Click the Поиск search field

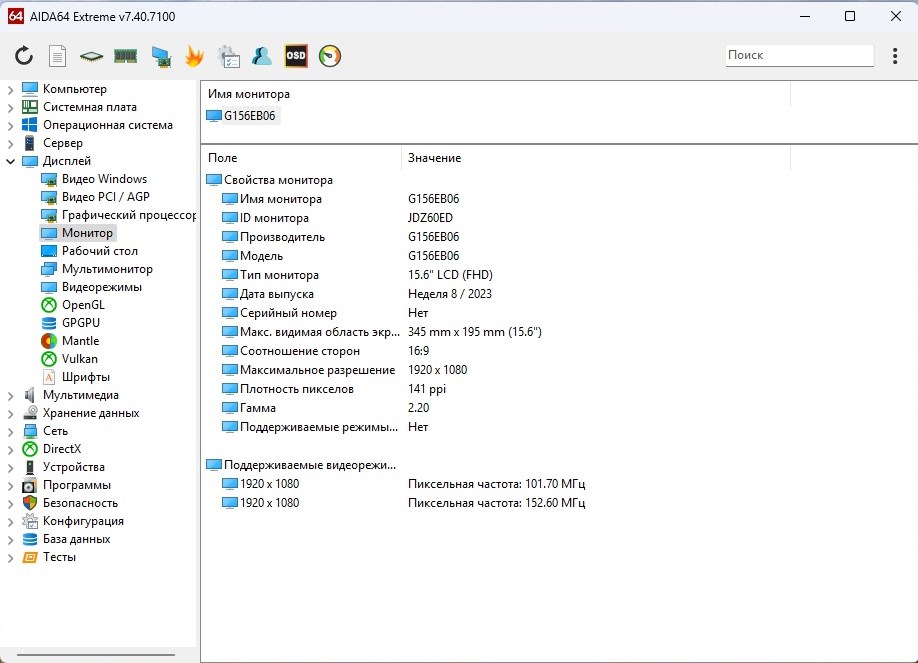tap(798, 55)
